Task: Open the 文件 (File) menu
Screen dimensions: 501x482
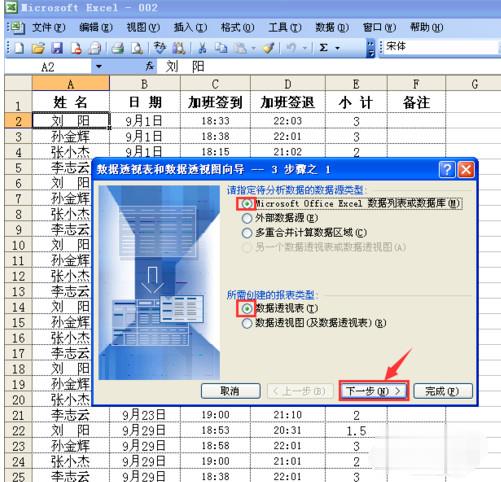Action: click(x=48, y=28)
